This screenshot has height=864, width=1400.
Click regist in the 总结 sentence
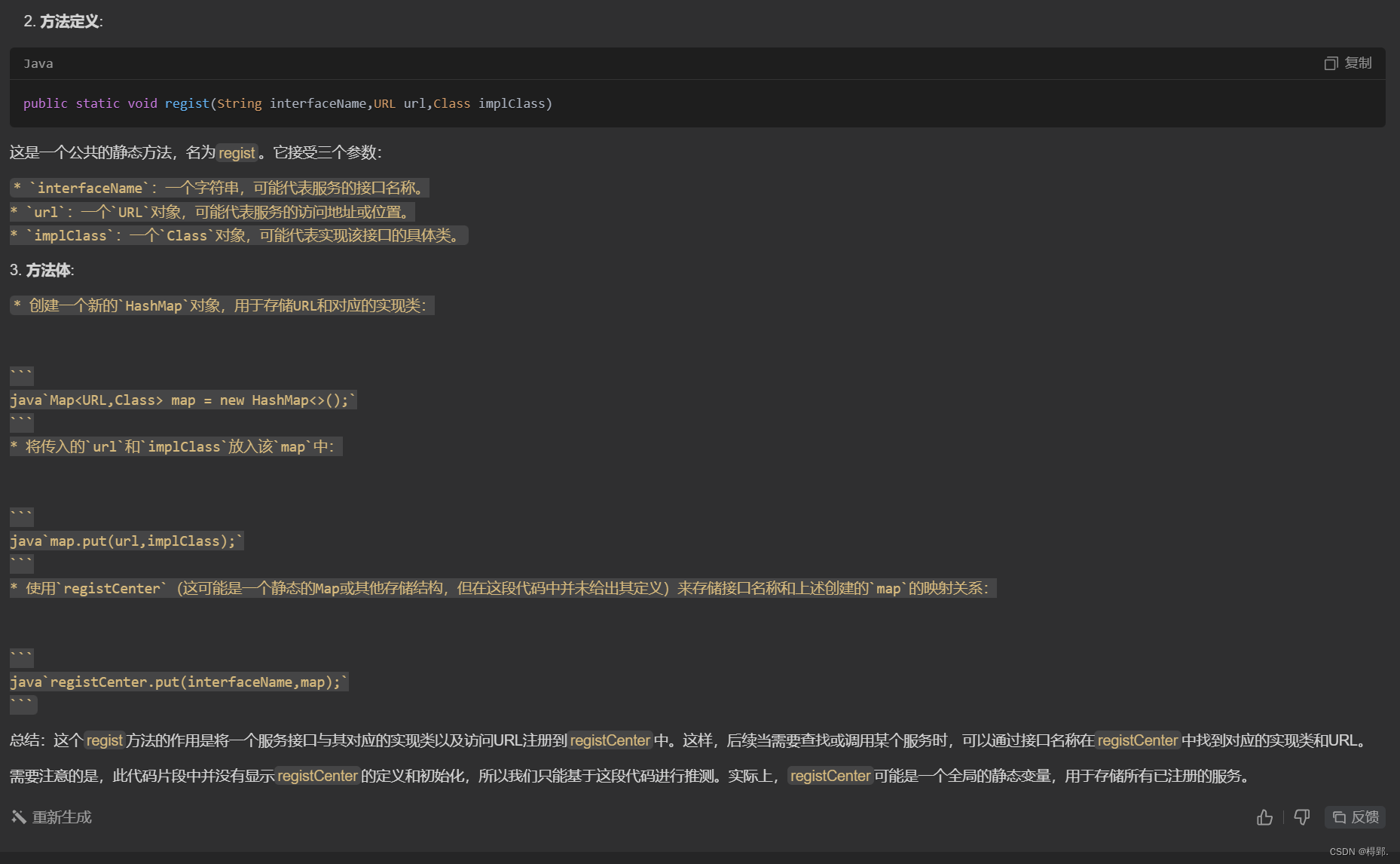click(x=104, y=741)
